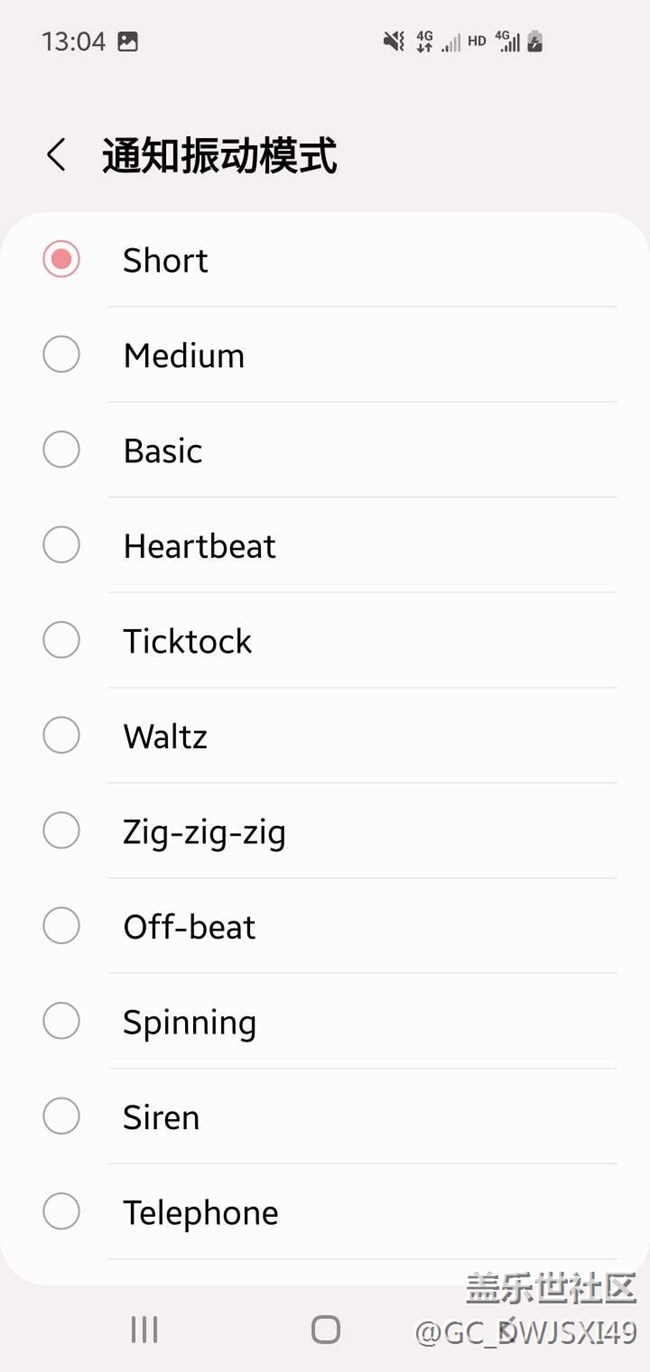Choose the Telephone radio button
This screenshot has width=650, height=1372.
(61, 1212)
